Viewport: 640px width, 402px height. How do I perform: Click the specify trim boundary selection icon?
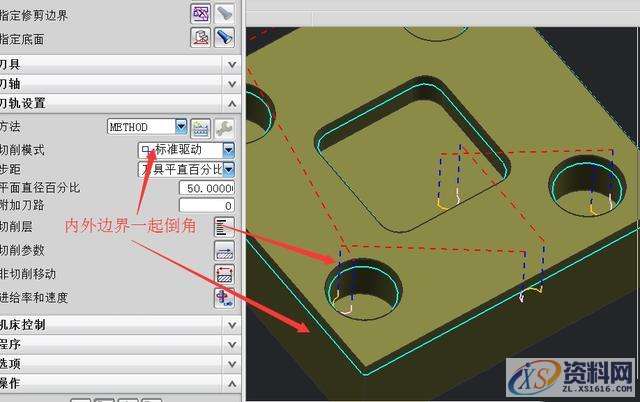point(201,13)
